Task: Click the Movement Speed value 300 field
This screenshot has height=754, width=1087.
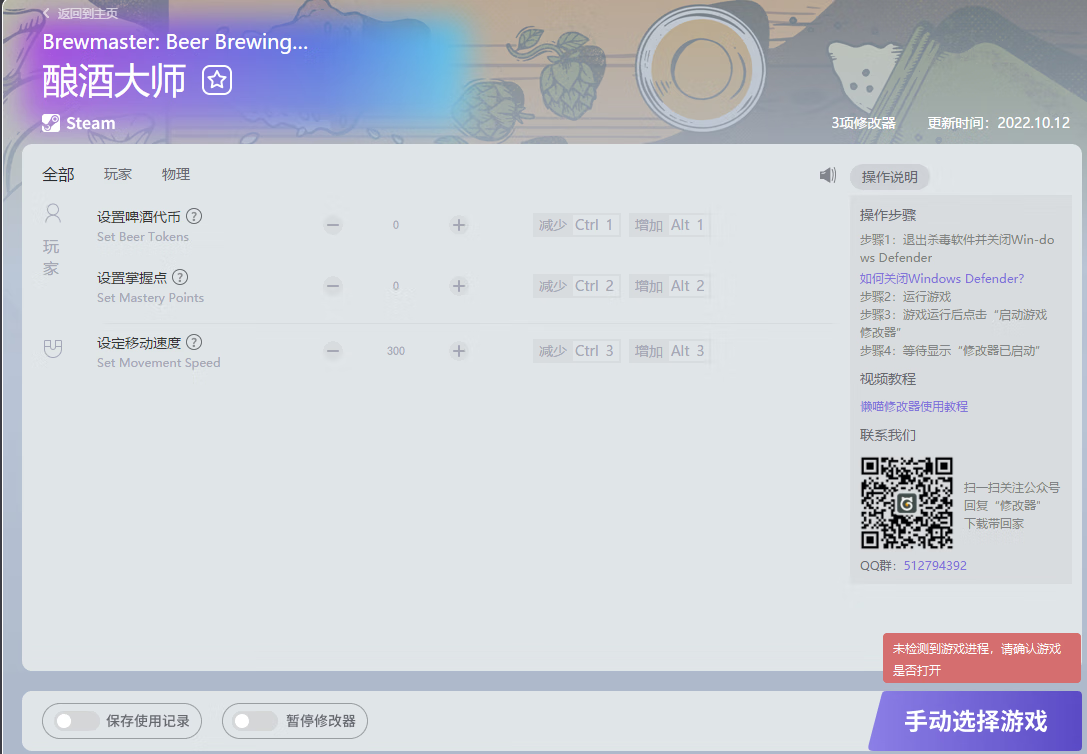Action: [x=396, y=351]
